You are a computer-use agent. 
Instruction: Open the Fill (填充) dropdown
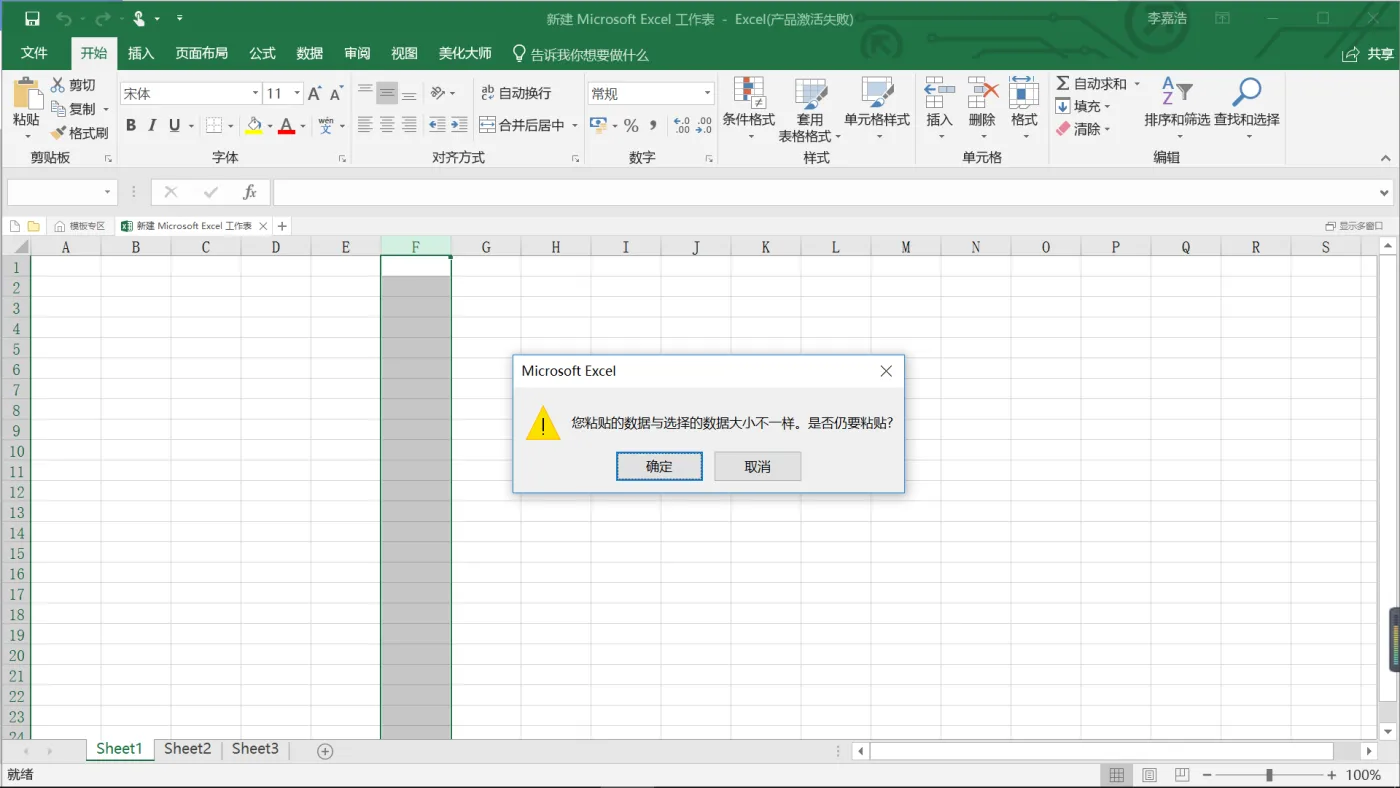coord(1083,106)
